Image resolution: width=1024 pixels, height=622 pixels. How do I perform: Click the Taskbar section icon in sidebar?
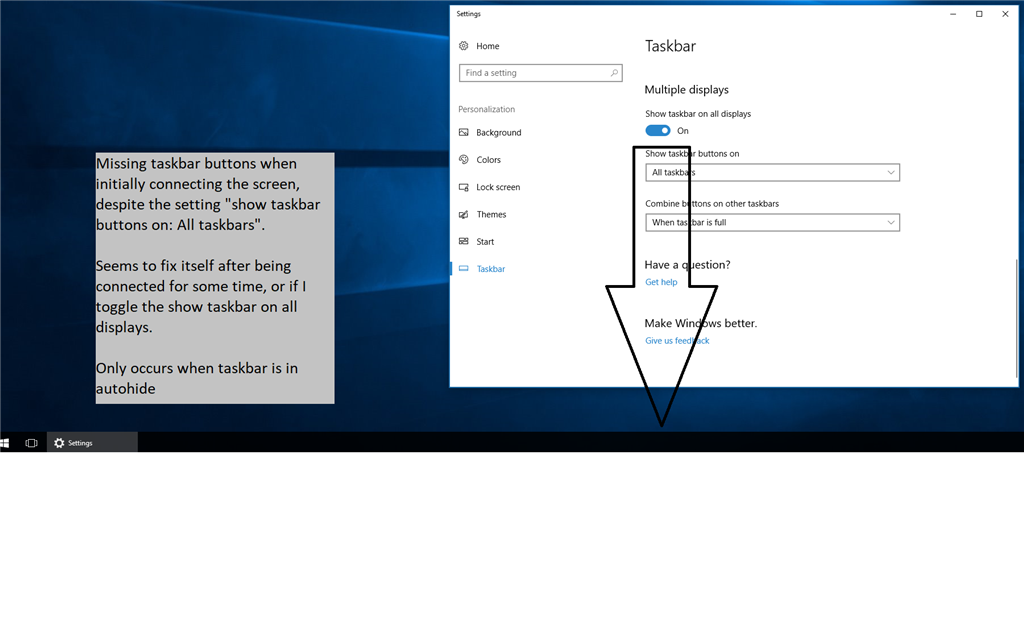click(464, 269)
